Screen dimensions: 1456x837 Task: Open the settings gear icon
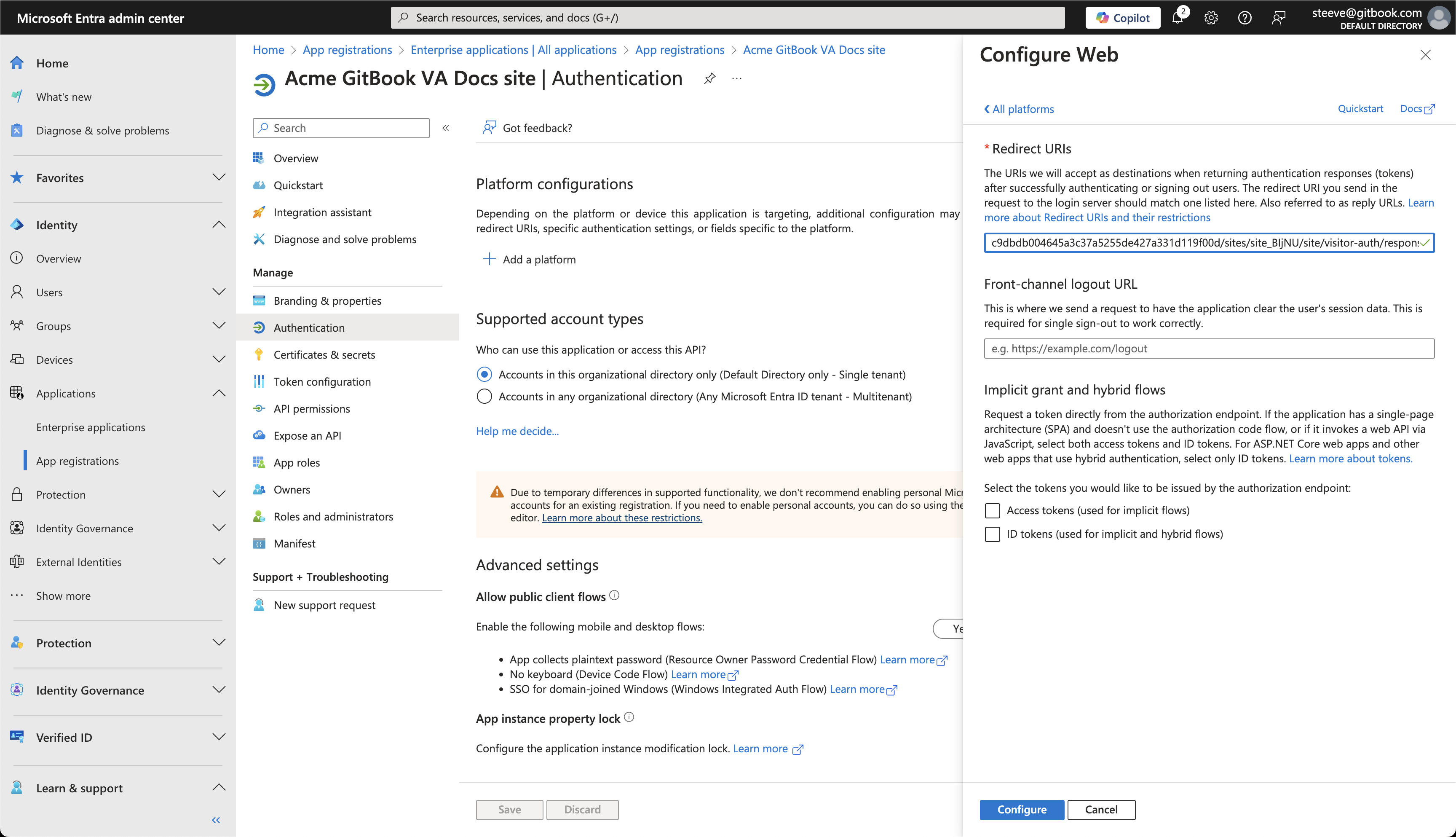pyautogui.click(x=1211, y=17)
